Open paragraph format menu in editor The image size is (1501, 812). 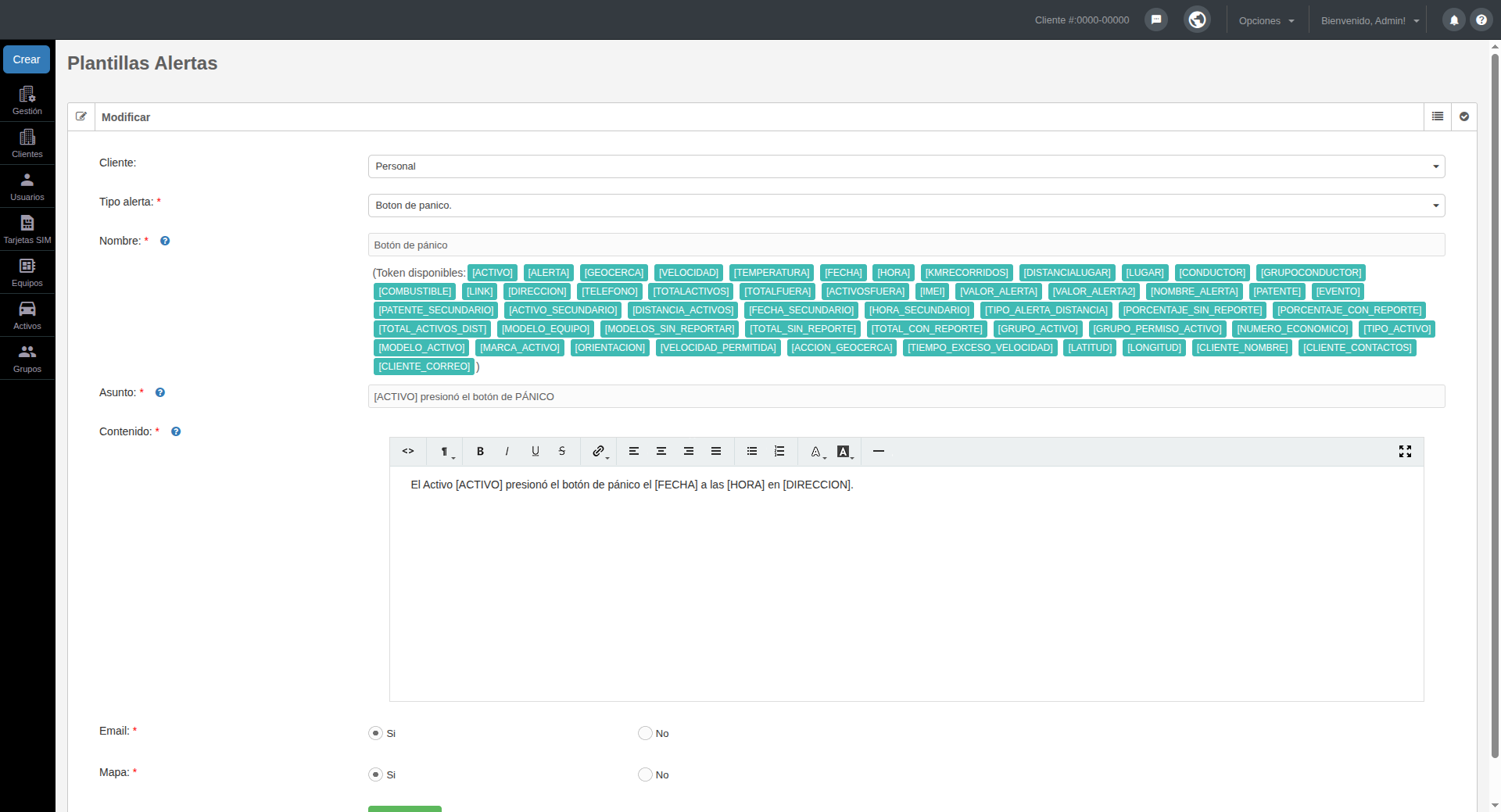click(446, 452)
